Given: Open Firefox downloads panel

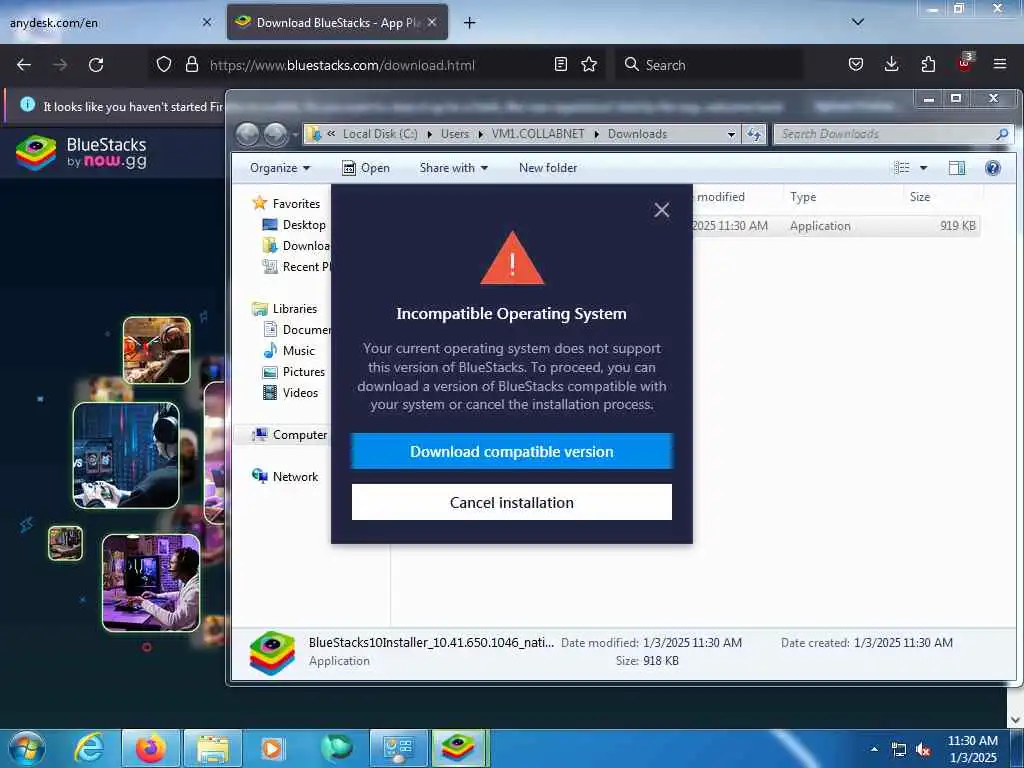Looking at the screenshot, I should pos(891,65).
